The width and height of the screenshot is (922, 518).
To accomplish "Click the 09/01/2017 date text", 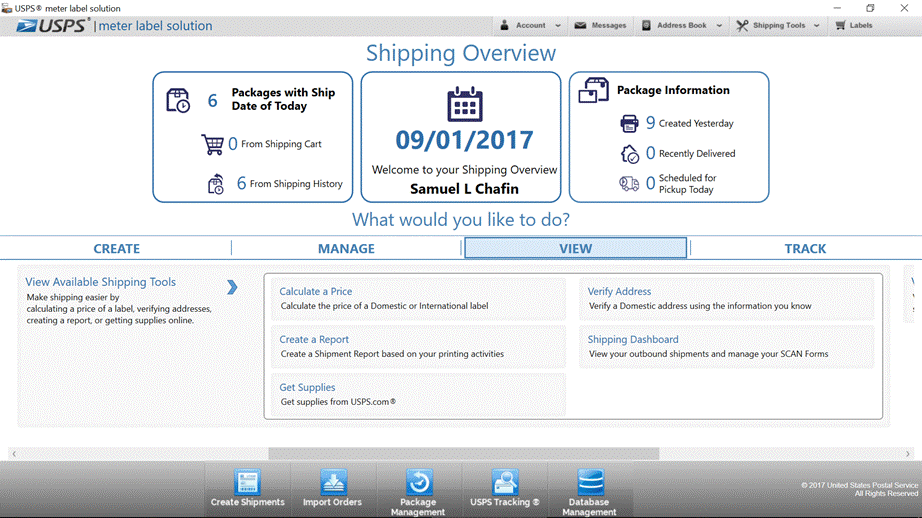I will 464,140.
